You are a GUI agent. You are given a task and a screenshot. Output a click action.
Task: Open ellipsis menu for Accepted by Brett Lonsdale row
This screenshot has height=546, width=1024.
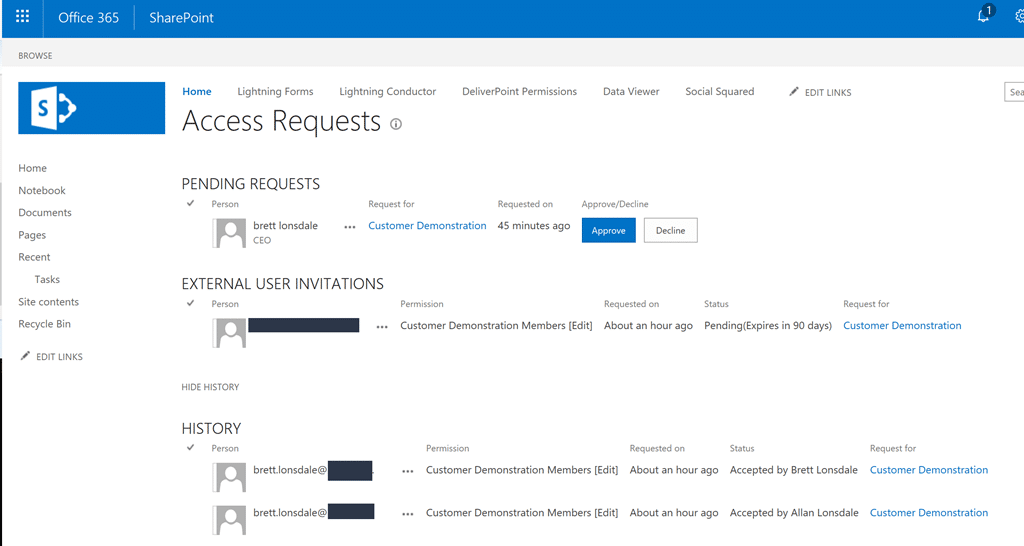(408, 472)
